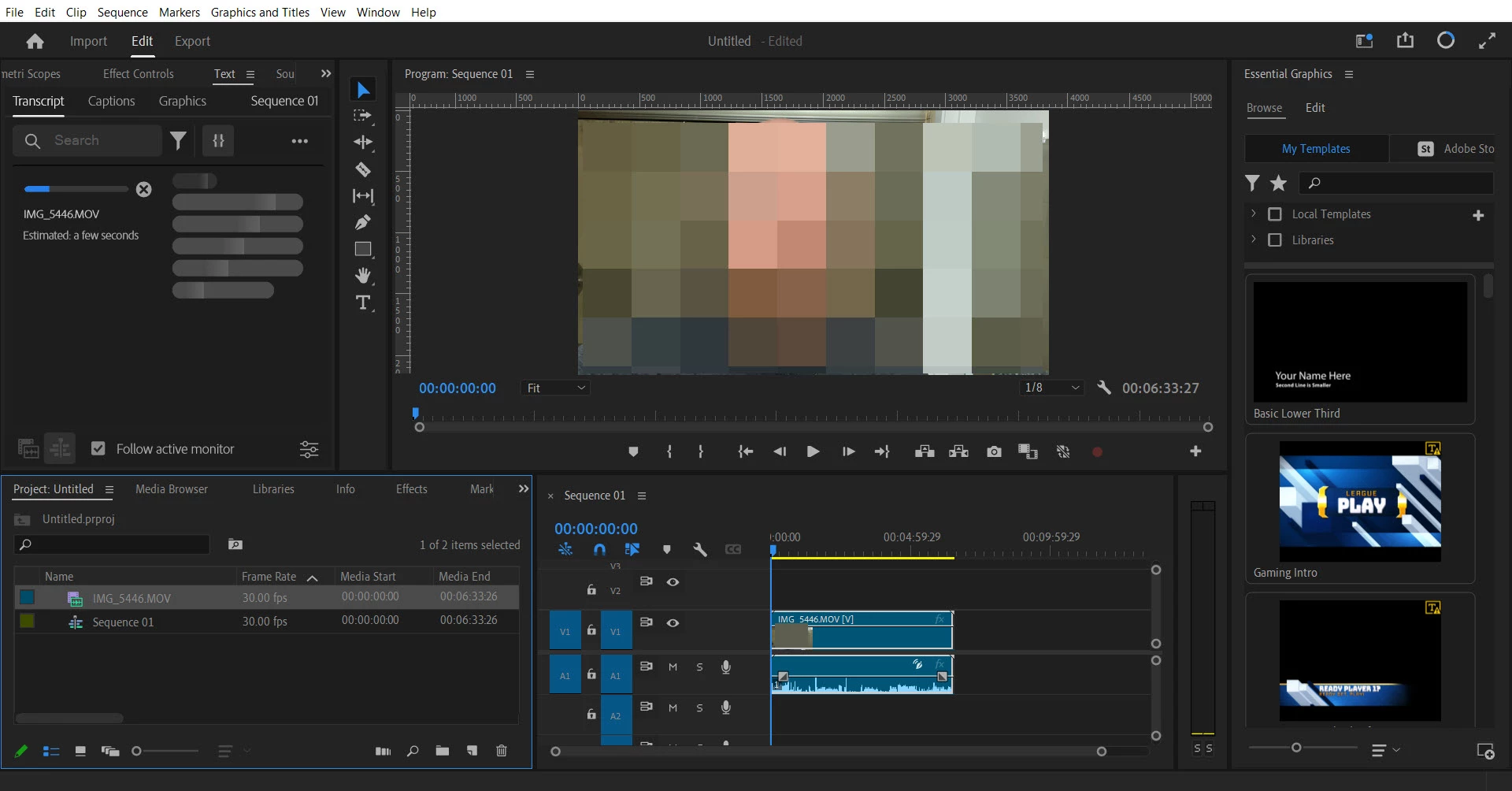Switch to the Export tab

pos(192,41)
